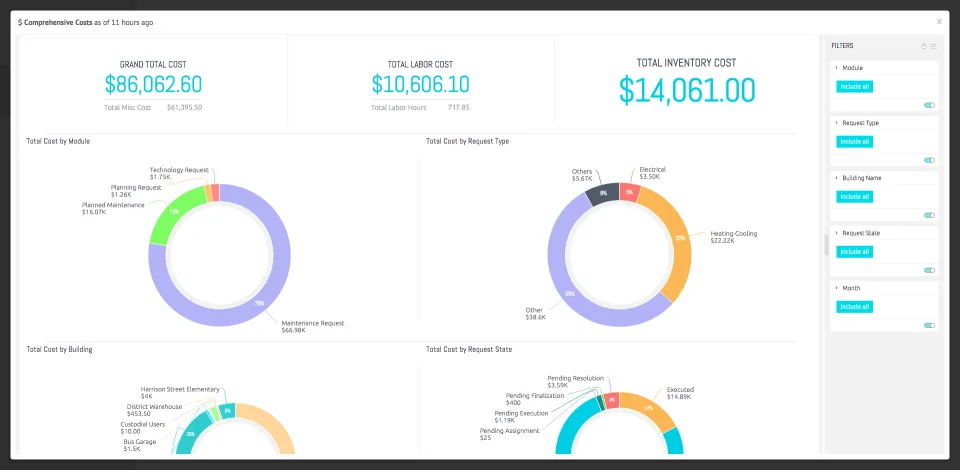
Task: Click the Pending Execution $1.19K label
Action: 520,417
